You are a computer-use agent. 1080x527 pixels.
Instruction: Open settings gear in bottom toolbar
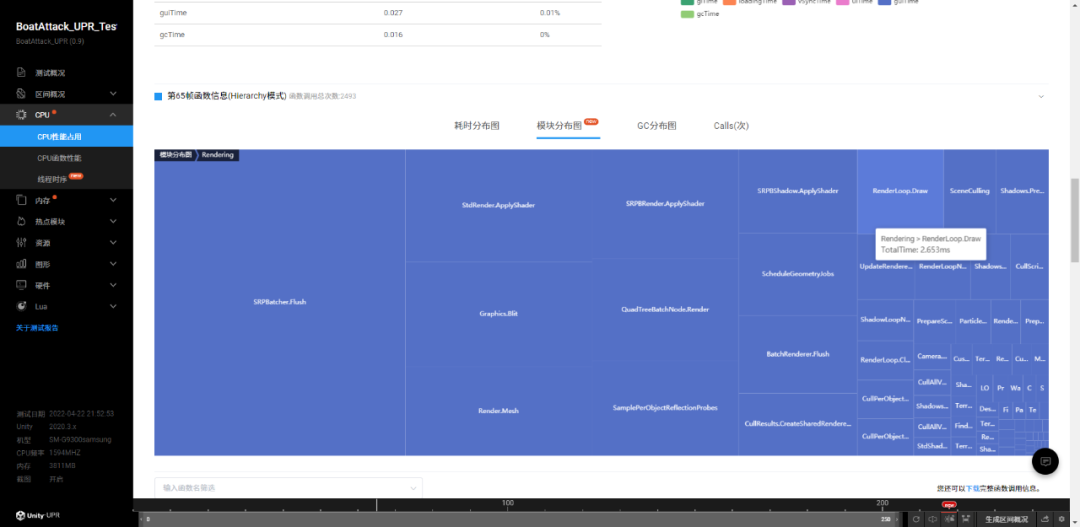[1062, 519]
